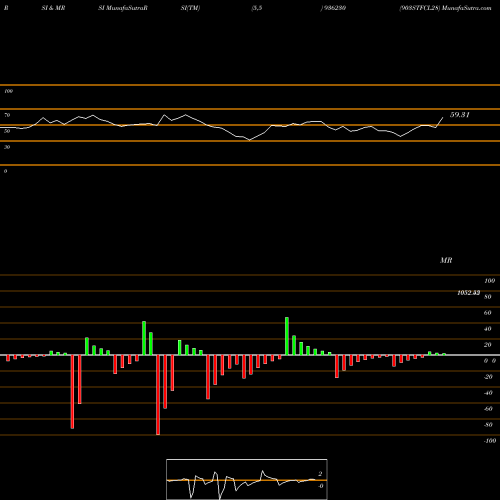Click the MunafaSutra.com title text
Viewport: 500px width, 500px height.
click(x=466, y=8)
